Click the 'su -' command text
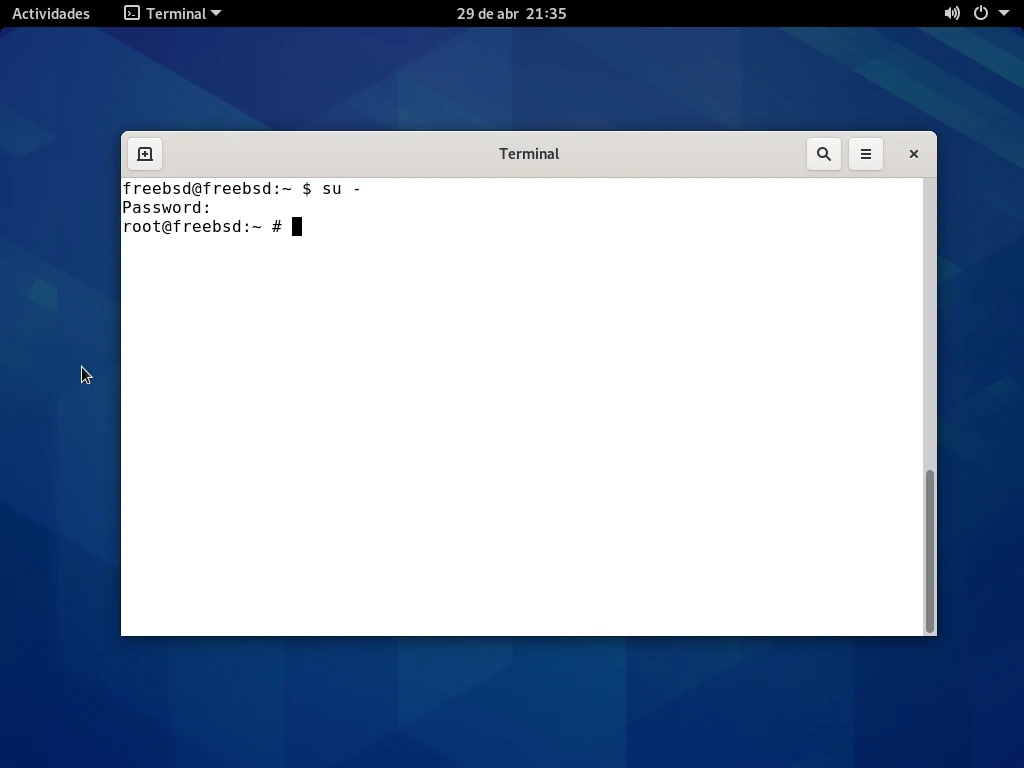The height and width of the screenshot is (768, 1024). [x=341, y=189]
